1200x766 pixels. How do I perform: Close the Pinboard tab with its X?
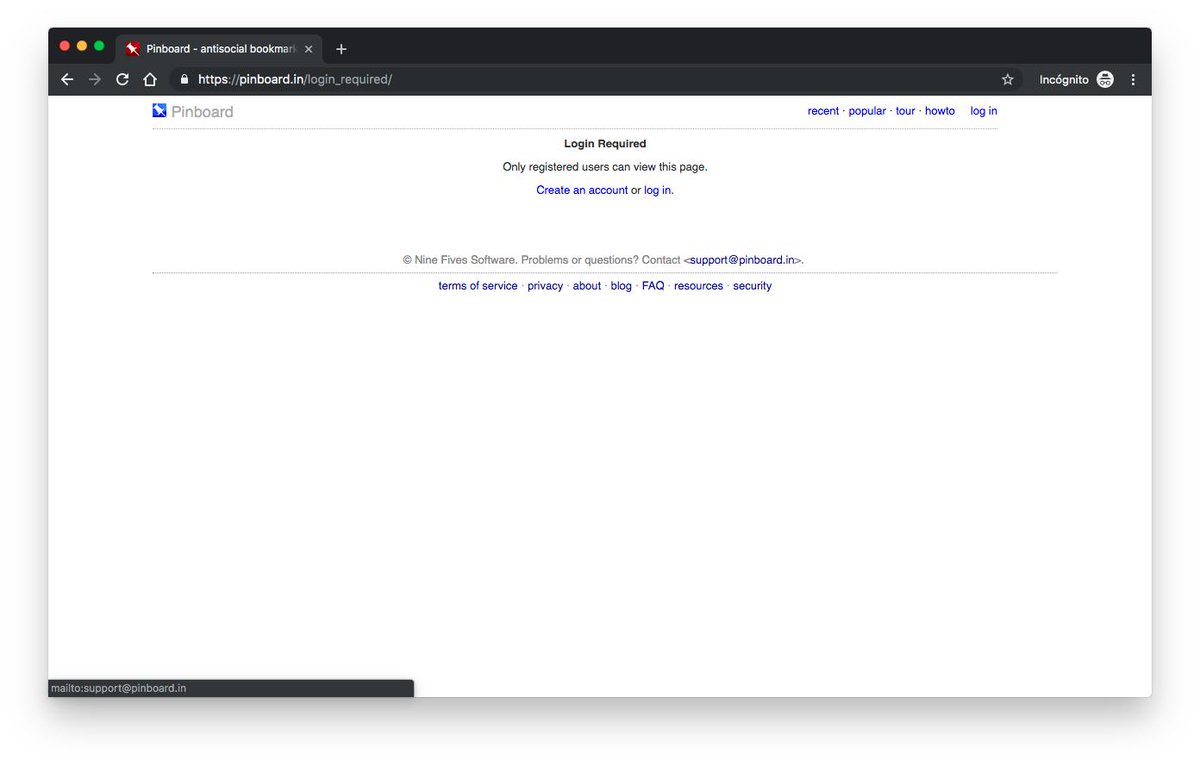309,49
